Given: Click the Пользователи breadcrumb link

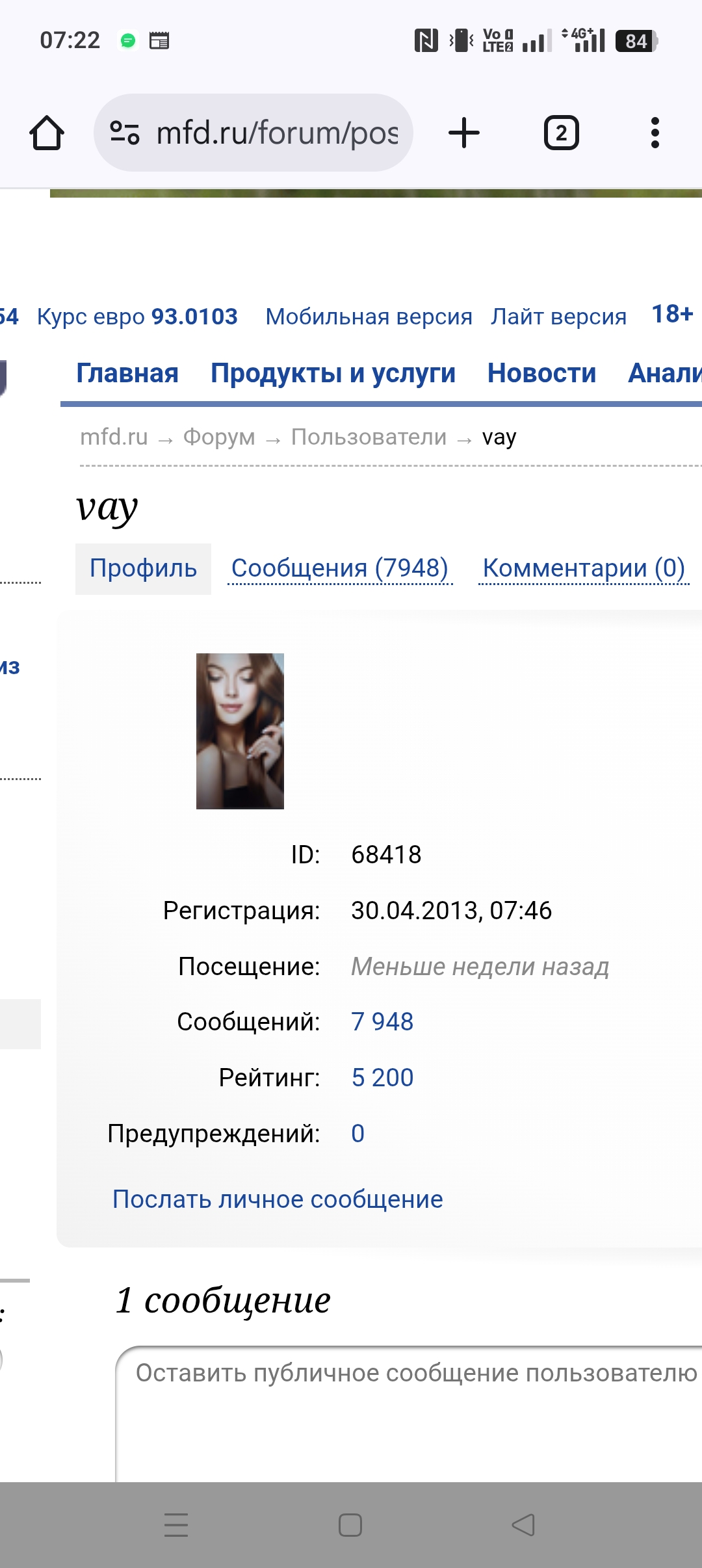Looking at the screenshot, I should (369, 437).
